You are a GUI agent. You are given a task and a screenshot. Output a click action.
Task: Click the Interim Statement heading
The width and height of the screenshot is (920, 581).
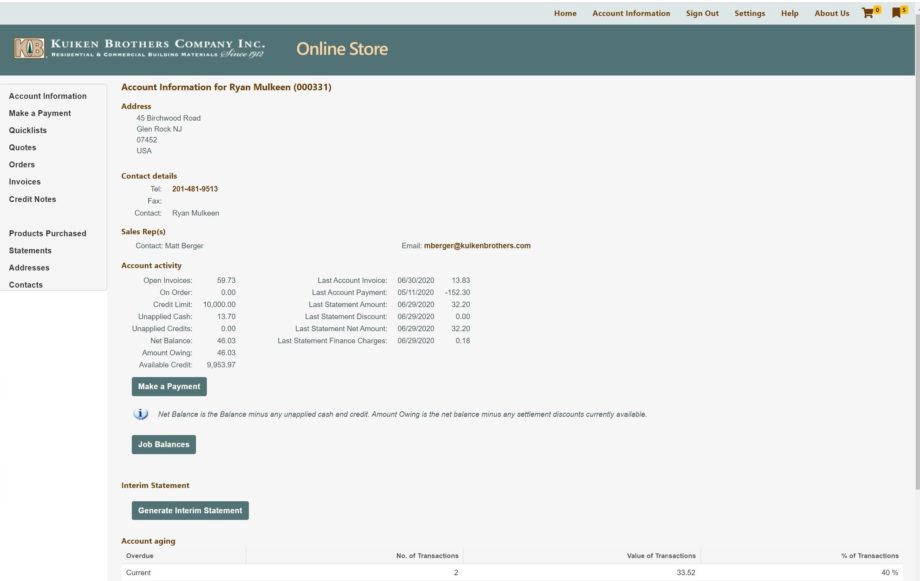[155, 485]
